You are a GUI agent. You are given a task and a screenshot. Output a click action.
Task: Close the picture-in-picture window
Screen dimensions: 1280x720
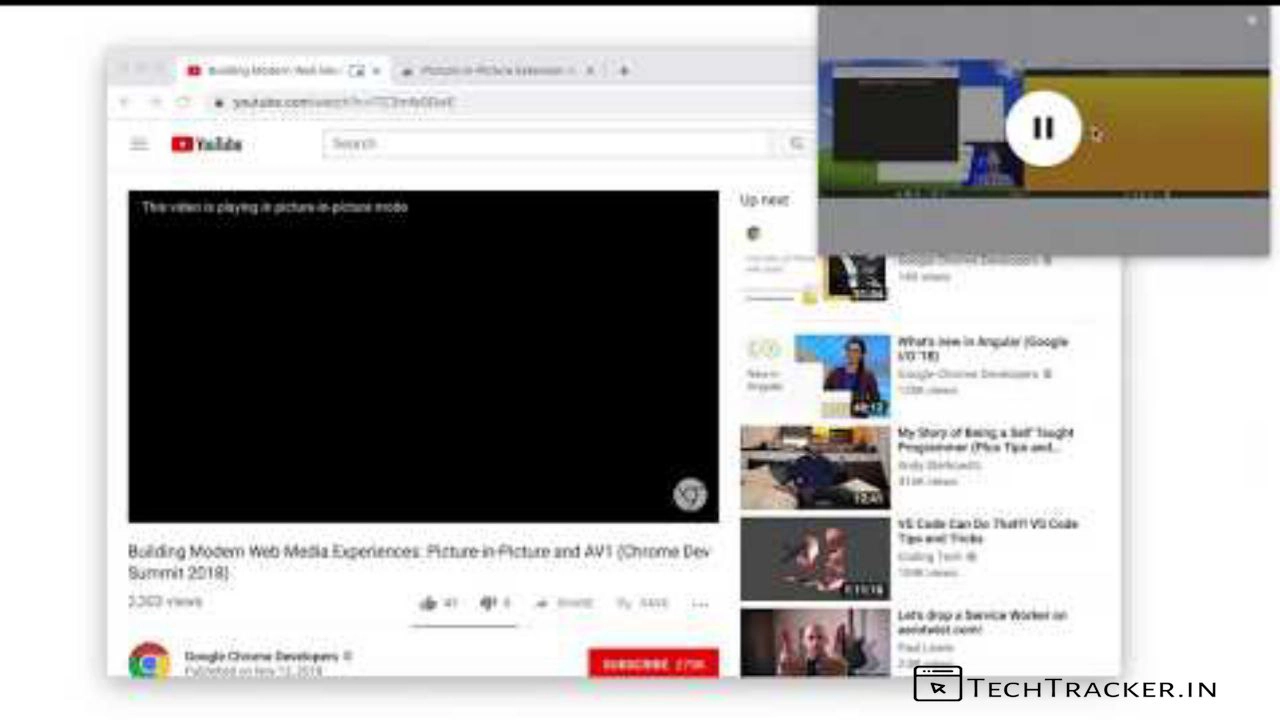pyautogui.click(x=1251, y=21)
